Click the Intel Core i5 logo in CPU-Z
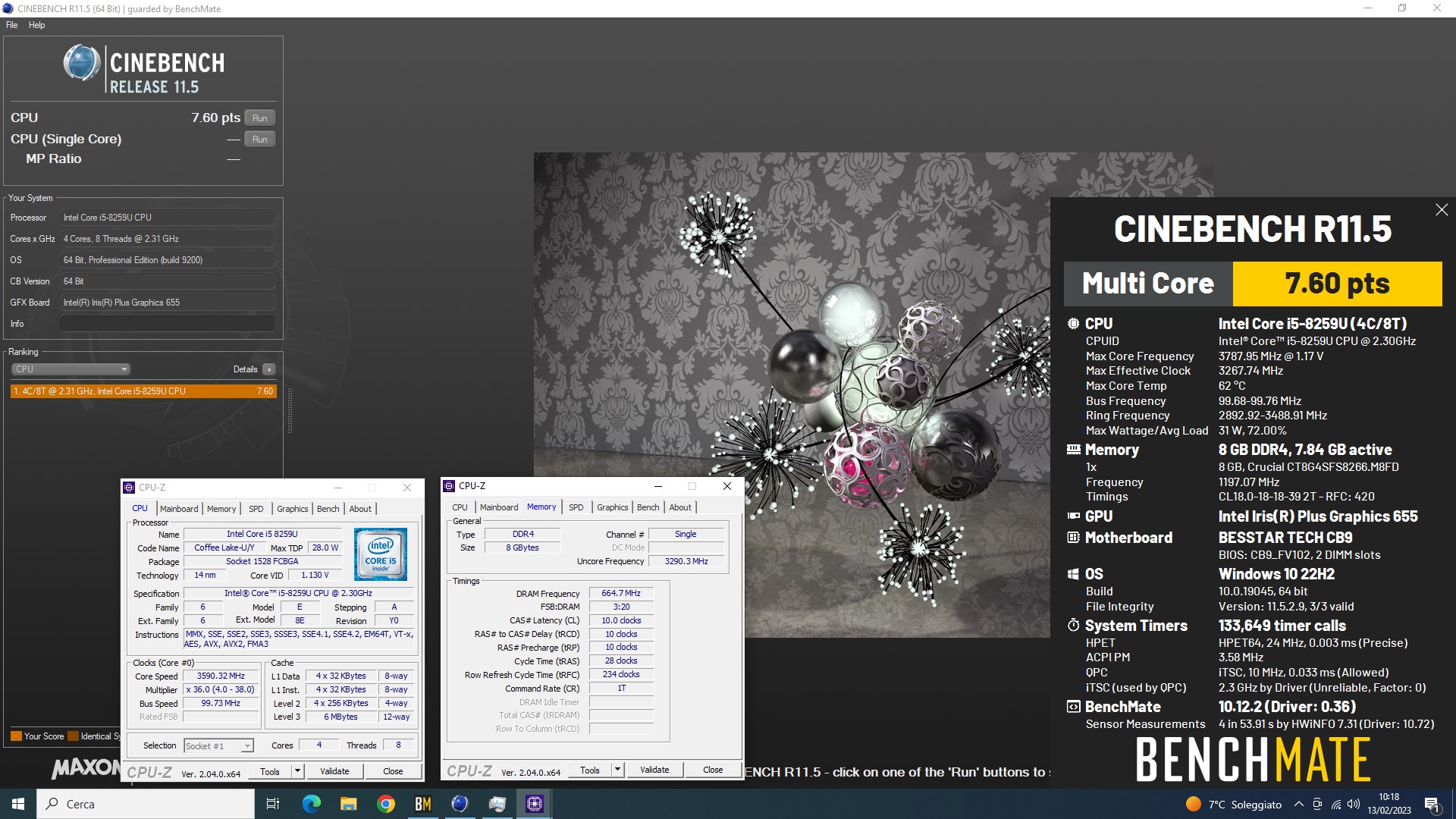The image size is (1456, 819). (380, 554)
